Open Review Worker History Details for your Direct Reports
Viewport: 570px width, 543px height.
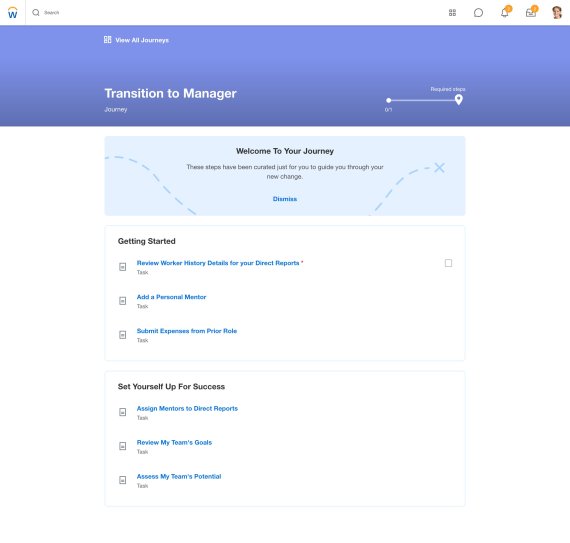(x=218, y=263)
